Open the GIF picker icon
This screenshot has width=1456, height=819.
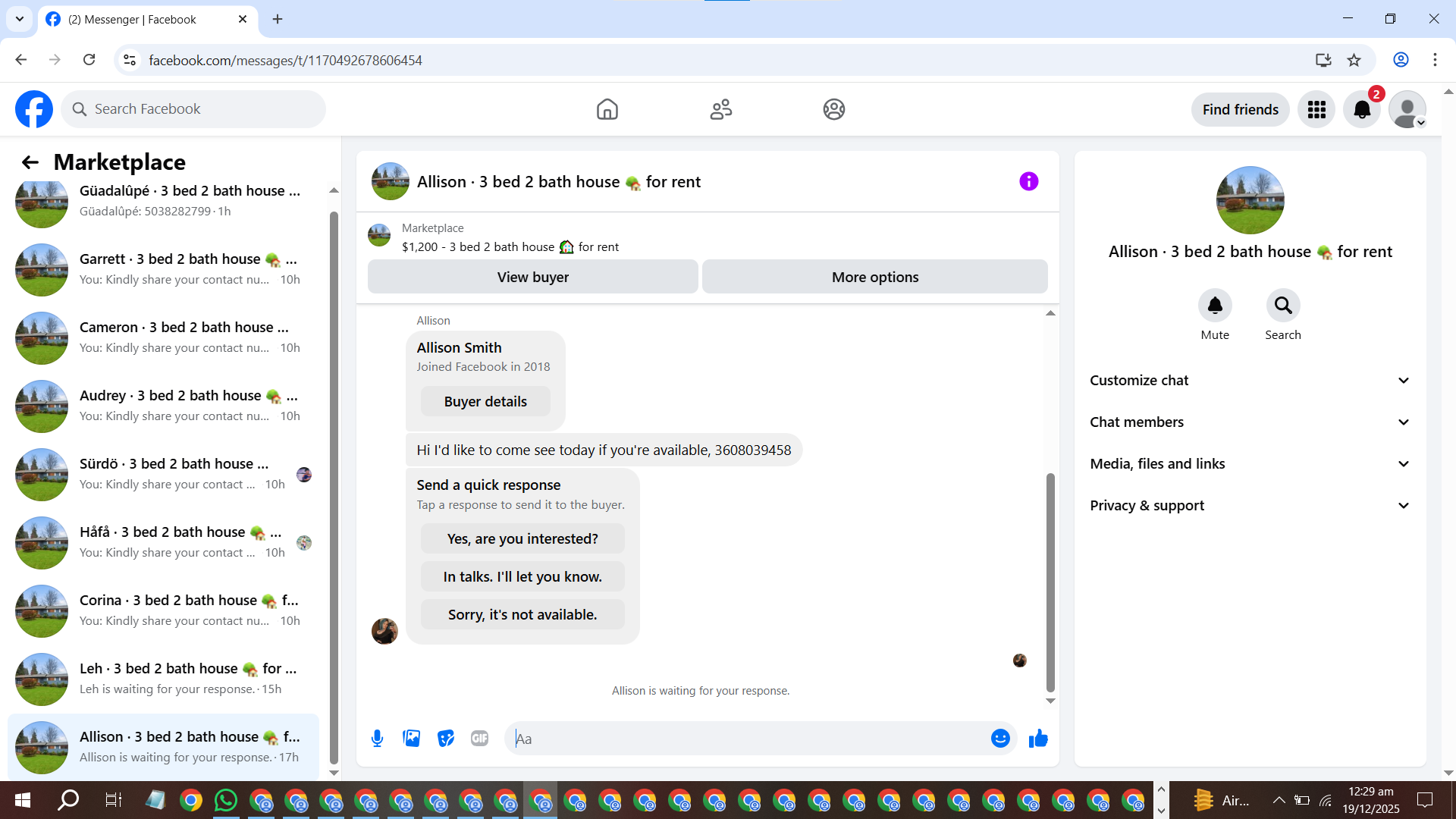[x=479, y=738]
